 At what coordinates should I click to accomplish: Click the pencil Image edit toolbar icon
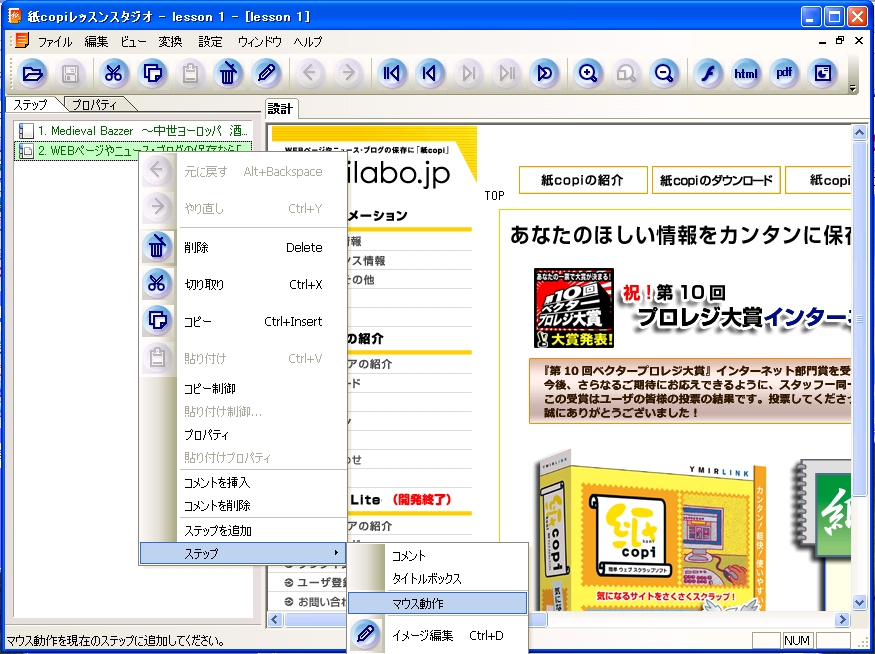coord(266,73)
